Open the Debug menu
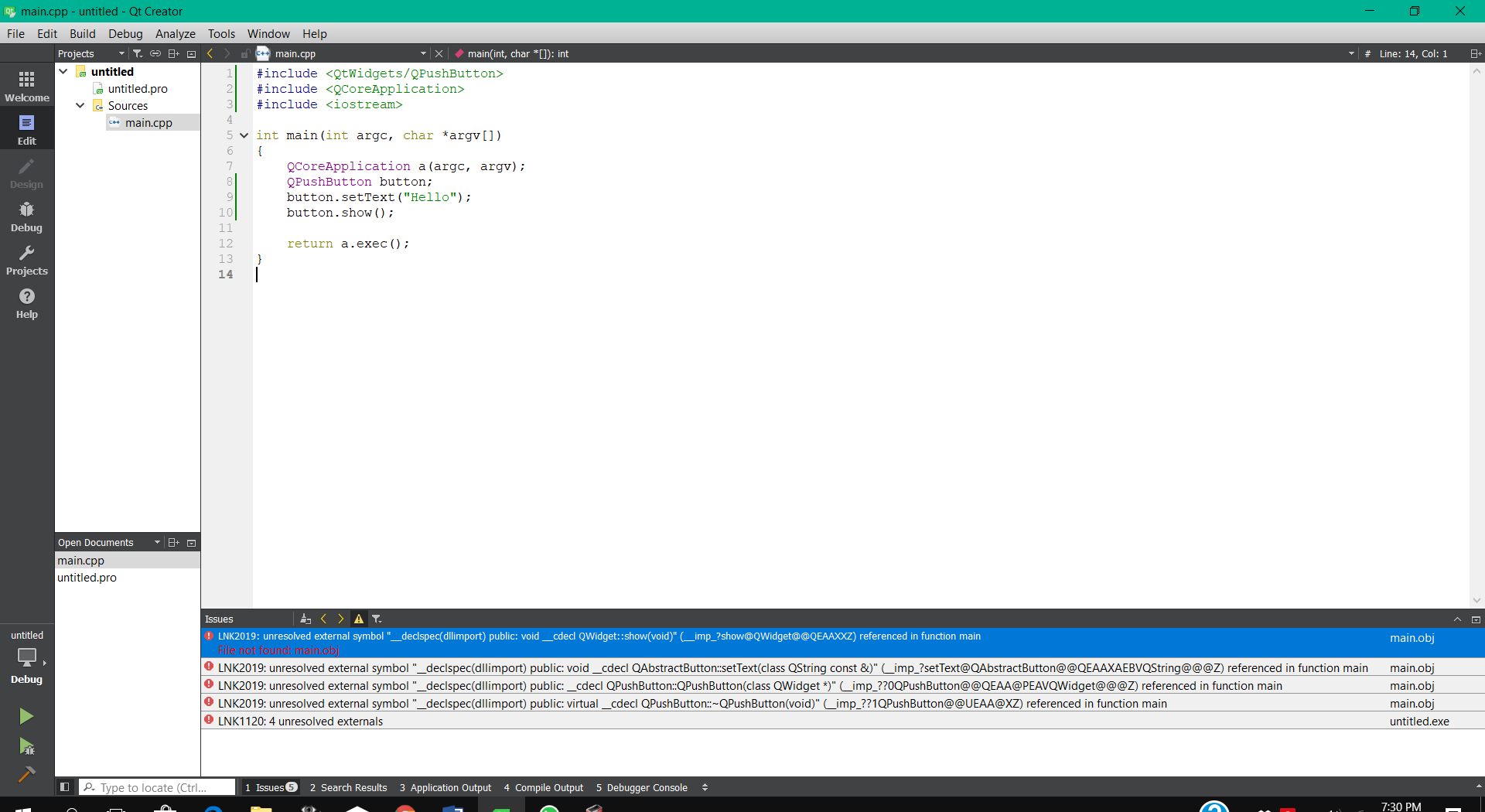1485x812 pixels. [x=125, y=33]
